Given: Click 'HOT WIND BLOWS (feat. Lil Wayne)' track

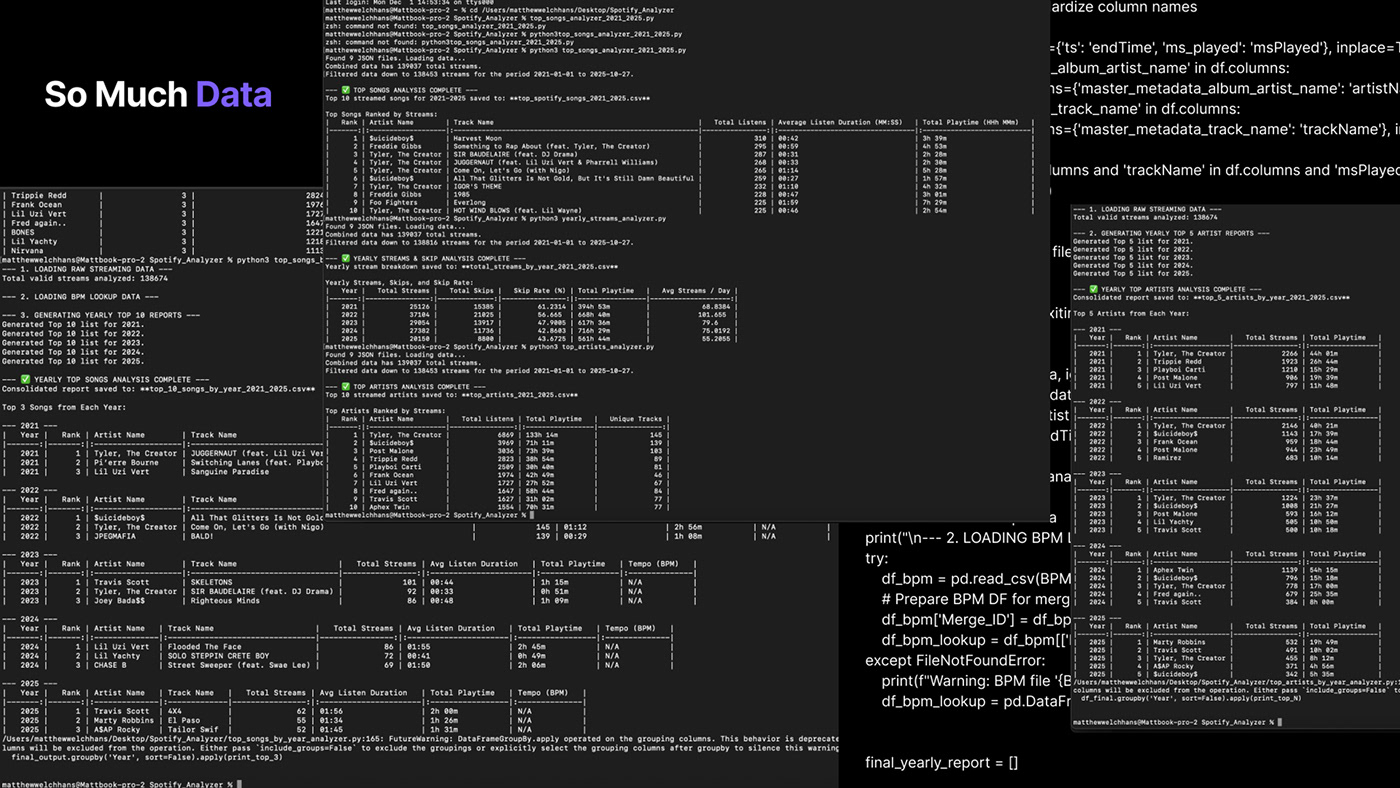Looking at the screenshot, I should (516, 211).
